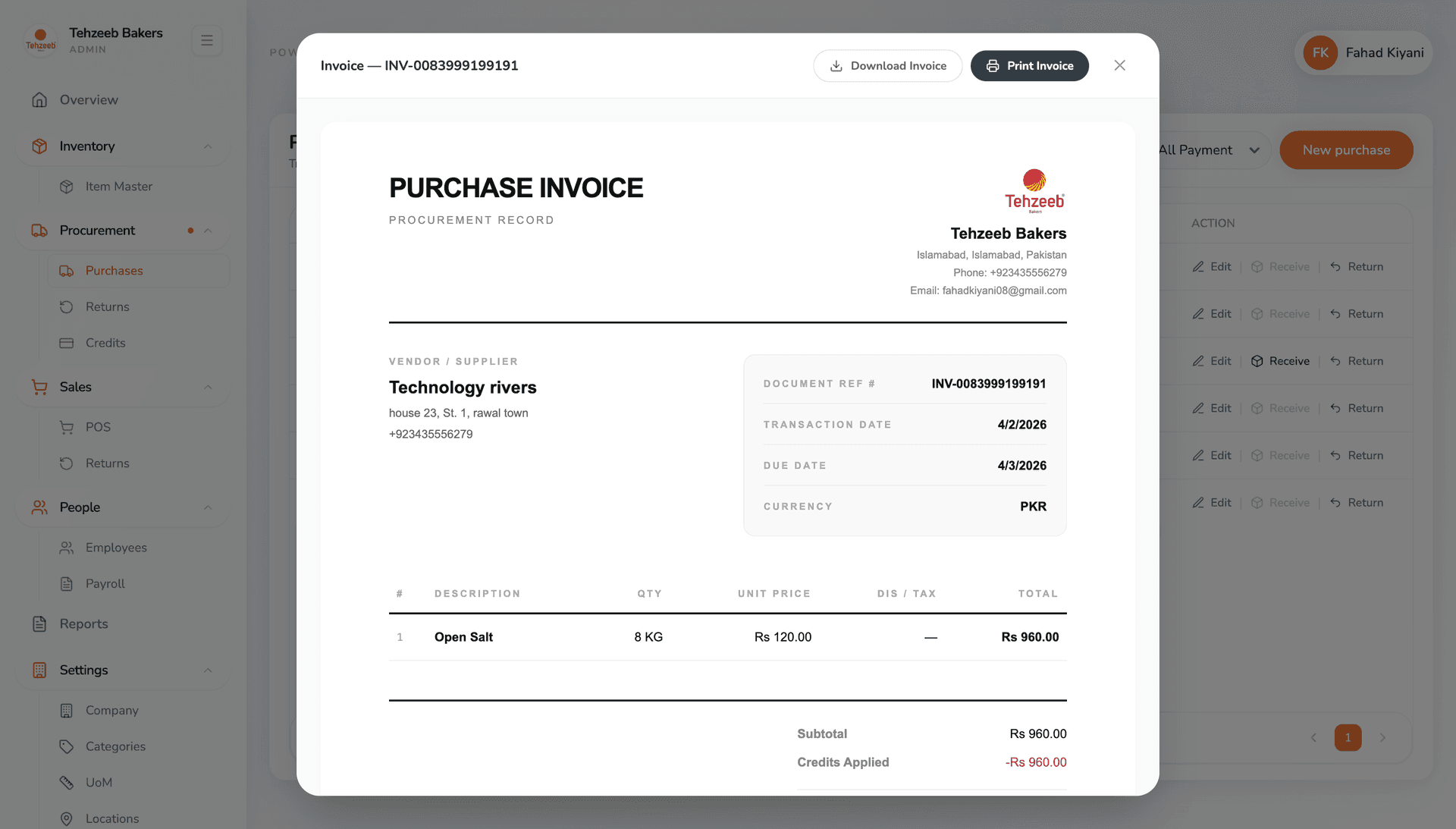Open the All Payment filter dropdown
Viewport: 1456px width, 829px height.
coord(1212,150)
